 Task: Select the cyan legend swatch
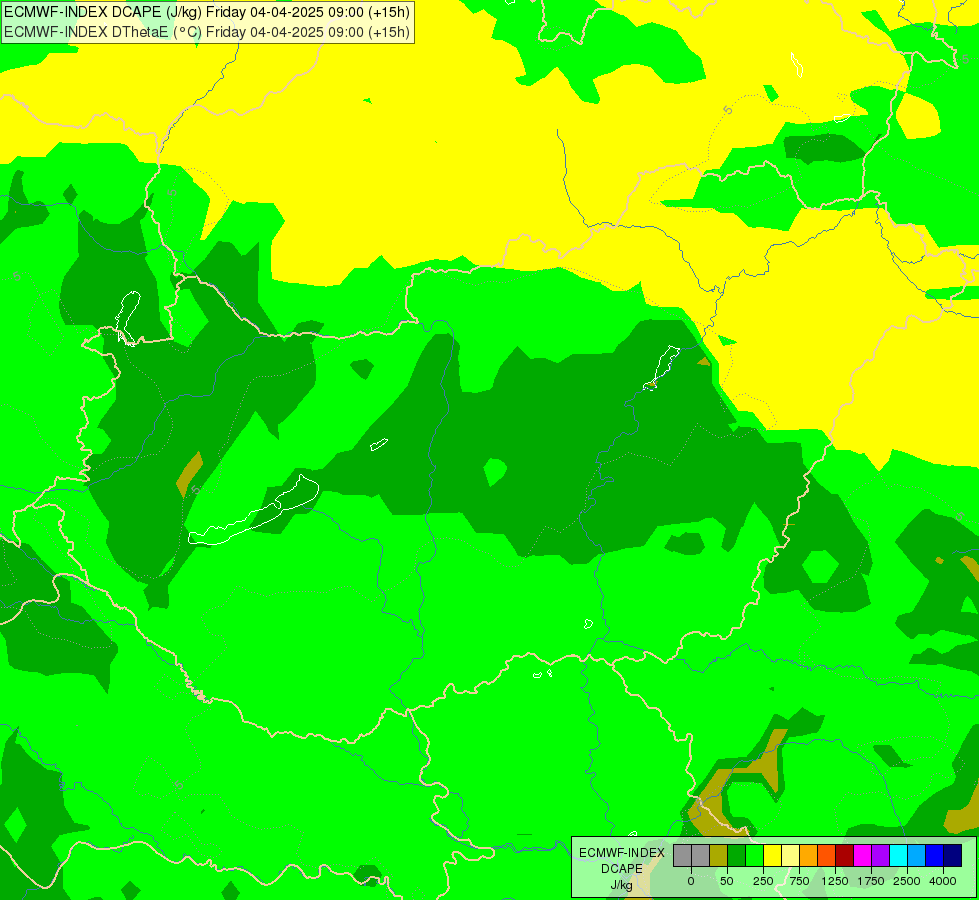pos(898,856)
